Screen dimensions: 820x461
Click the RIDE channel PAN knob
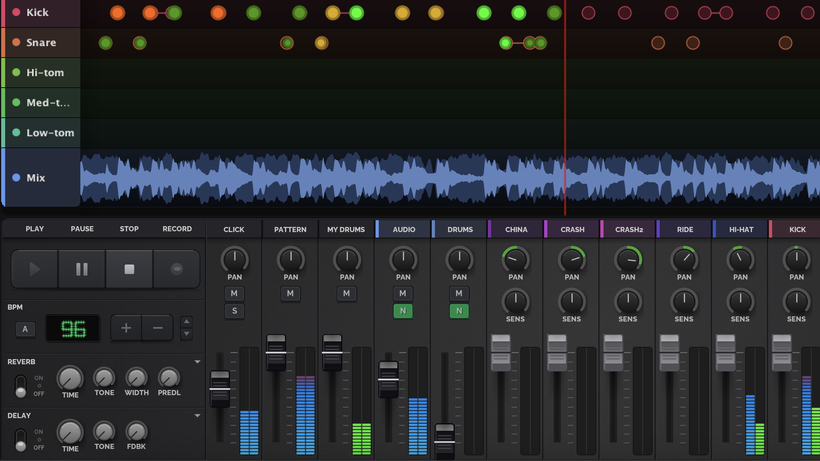pyautogui.click(x=684, y=259)
